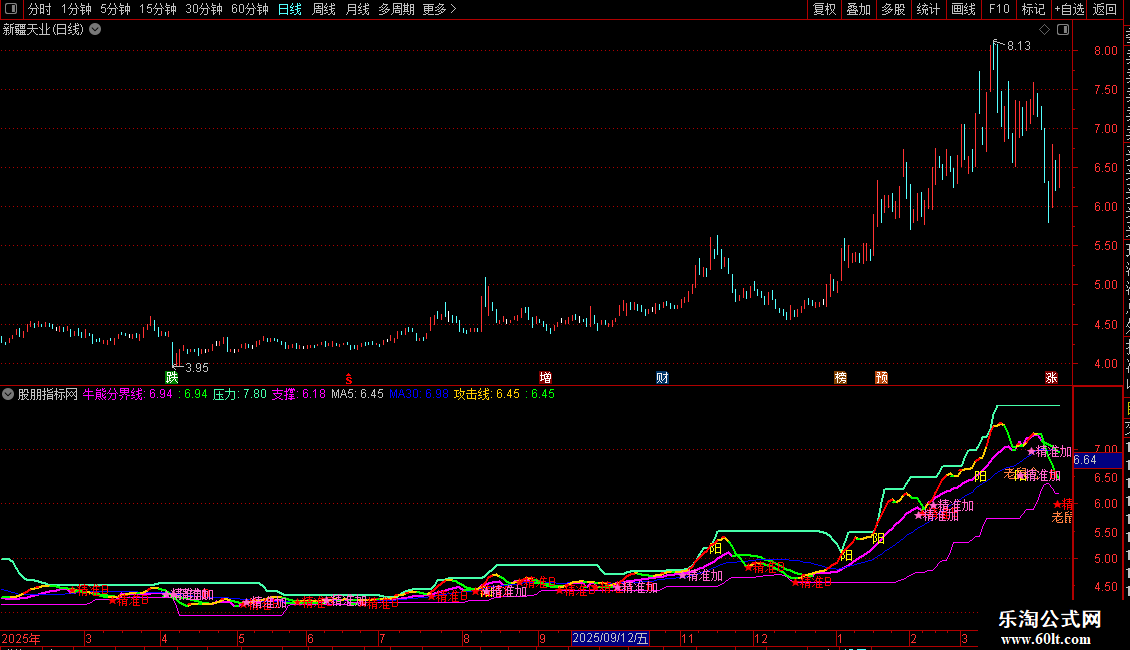Open the 新疆天业 chart title dropdown arrow
Screen dimensions: 1130x650
[x=95, y=30]
